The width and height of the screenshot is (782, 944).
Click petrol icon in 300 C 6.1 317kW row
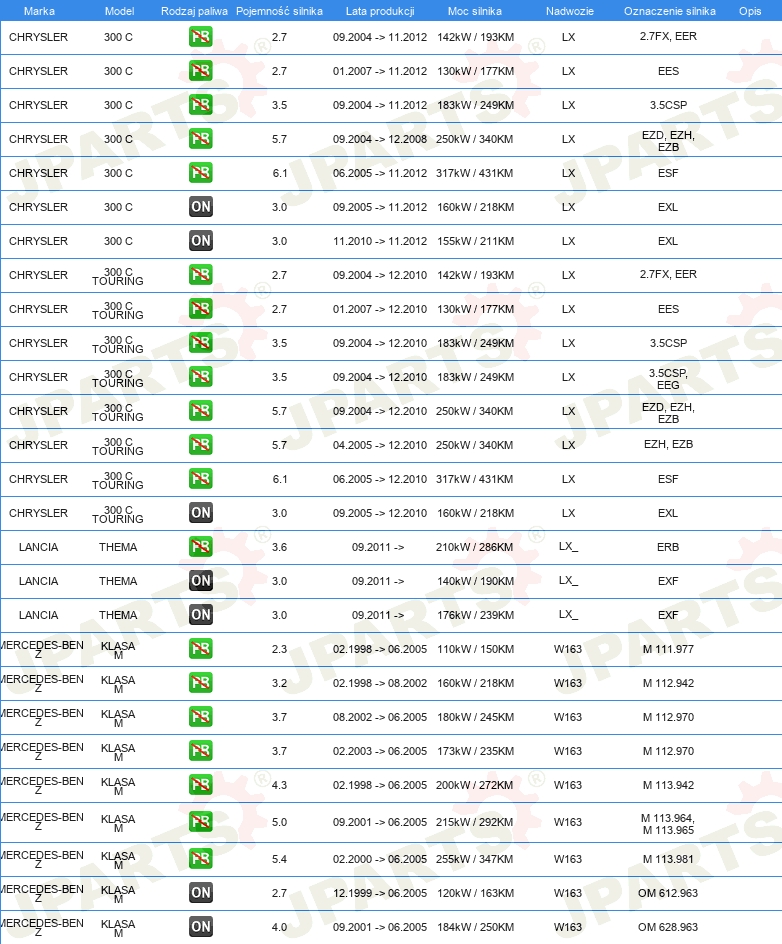200,173
